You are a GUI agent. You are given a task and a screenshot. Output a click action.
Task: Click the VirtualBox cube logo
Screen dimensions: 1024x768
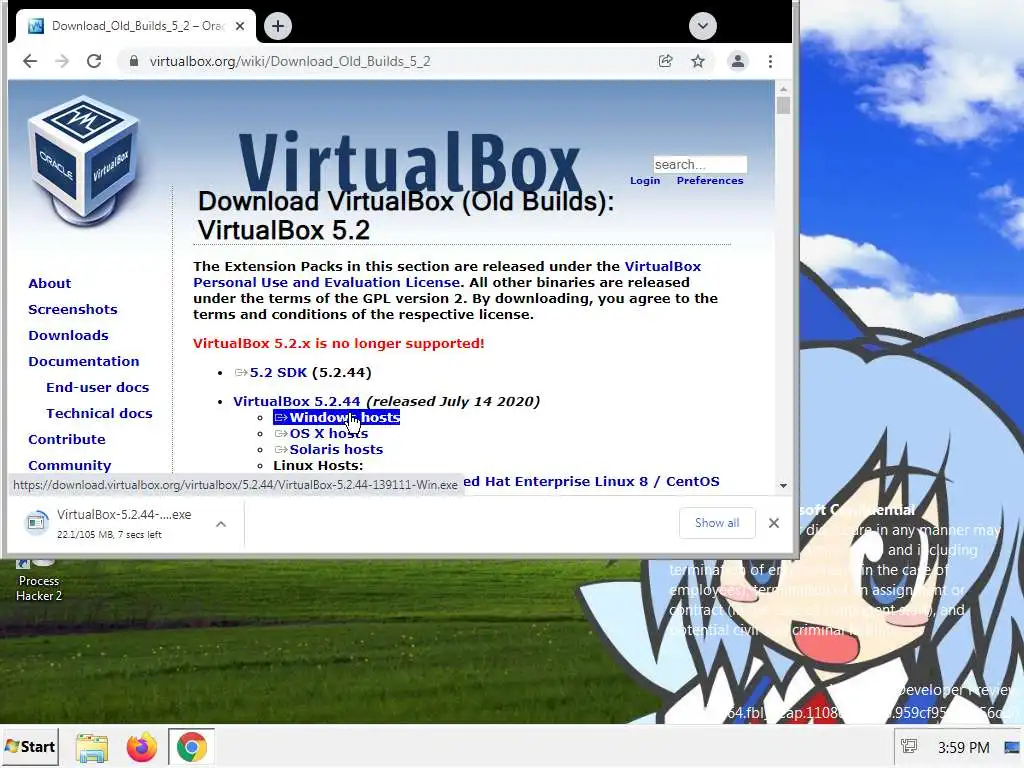pyautogui.click(x=84, y=161)
